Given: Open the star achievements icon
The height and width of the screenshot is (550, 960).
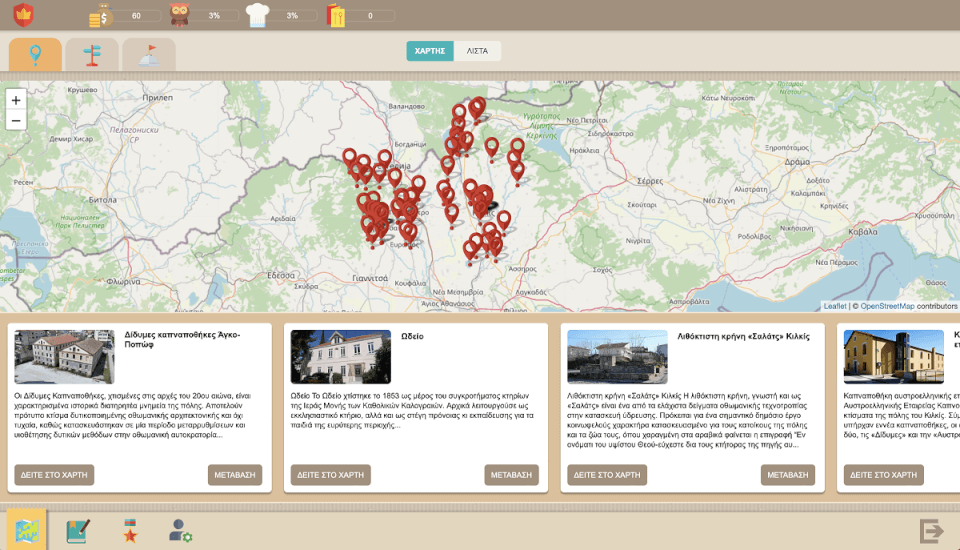Looking at the screenshot, I should click(129, 531).
